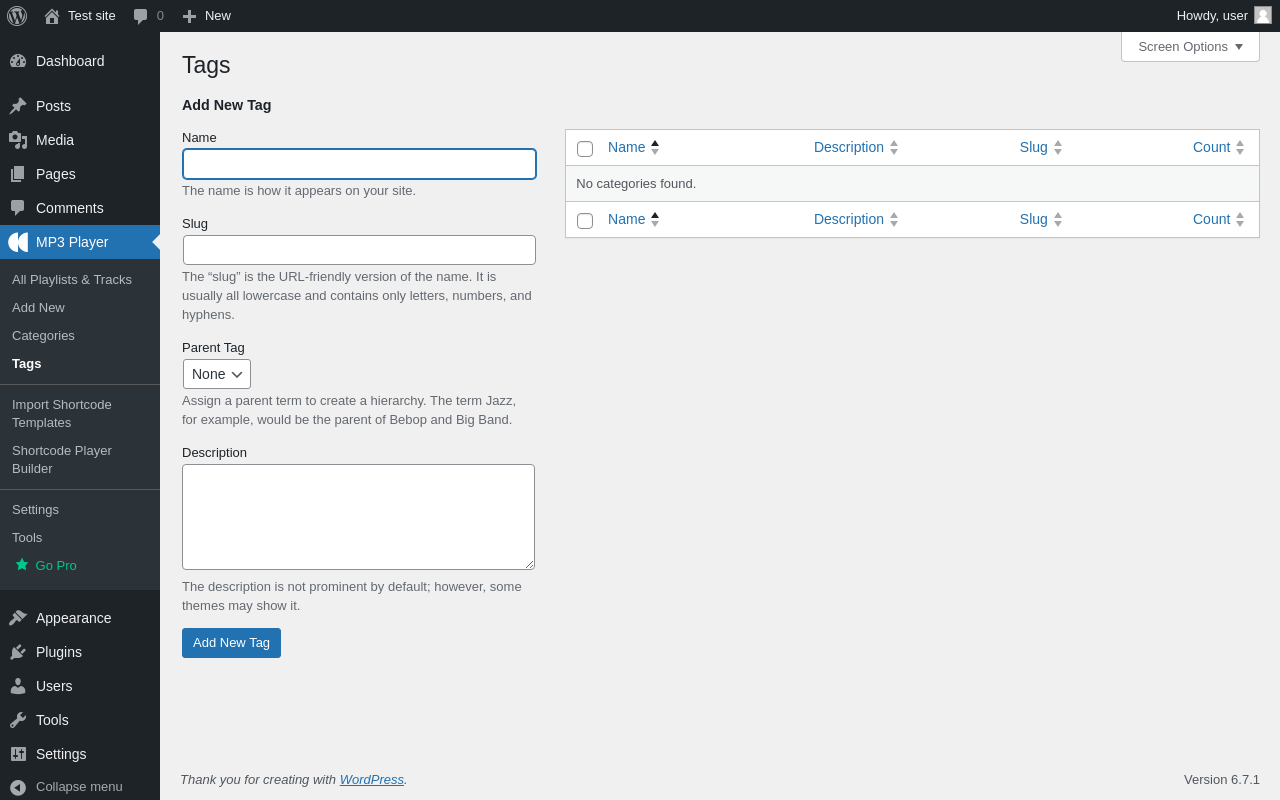Screen dimensions: 1280x800
Task: Click the Go Pro star icon
Action: tap(22, 565)
